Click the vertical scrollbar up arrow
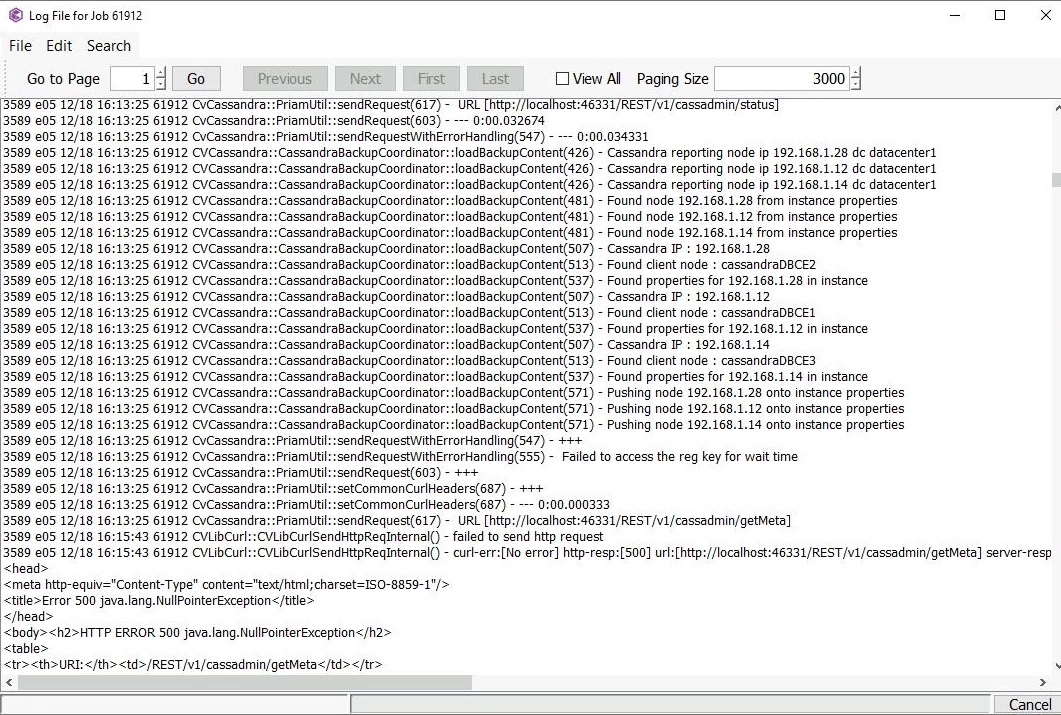The width and height of the screenshot is (1061, 715). click(1056, 108)
